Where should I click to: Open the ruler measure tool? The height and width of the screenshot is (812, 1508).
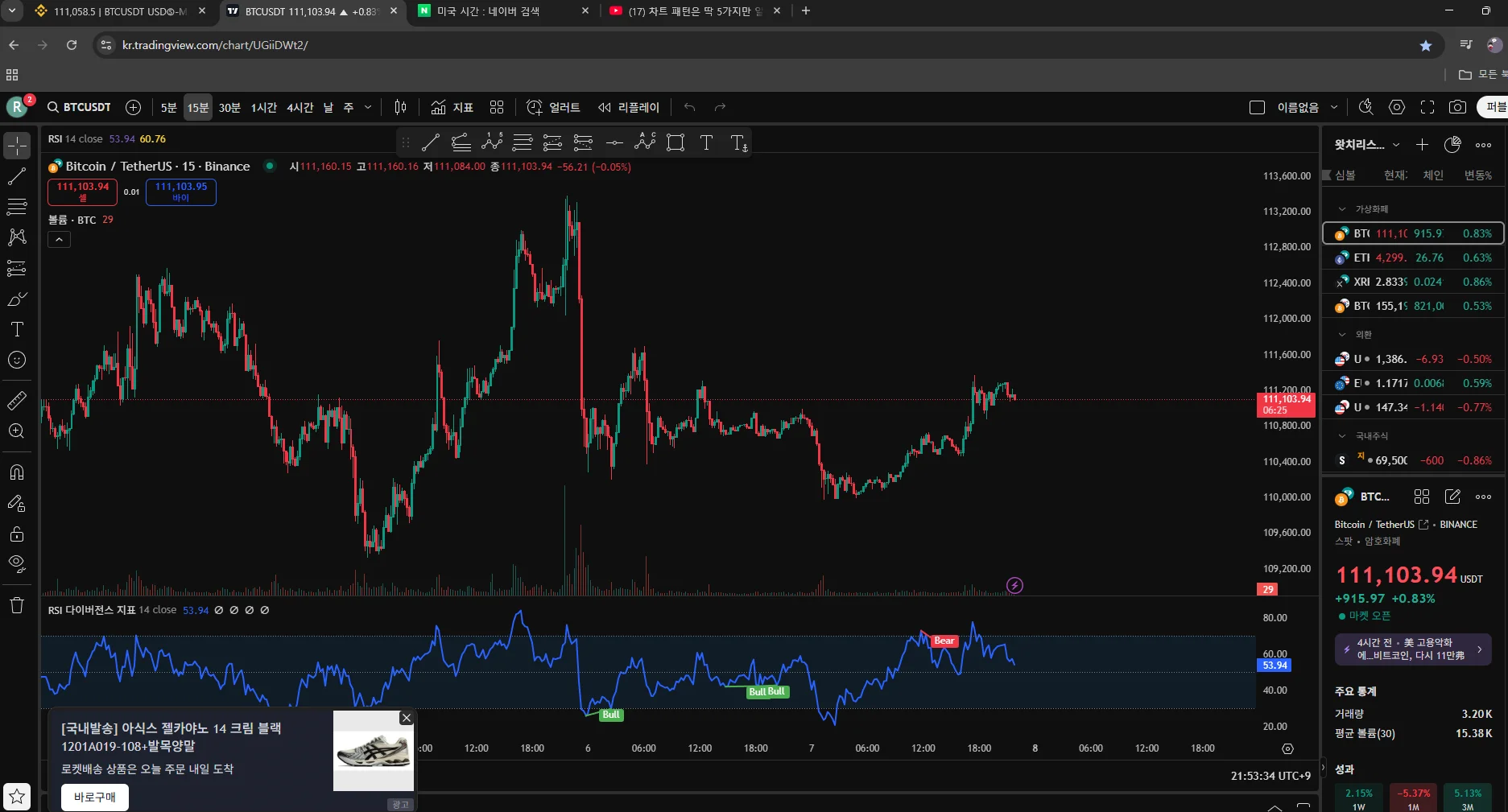pos(17,400)
